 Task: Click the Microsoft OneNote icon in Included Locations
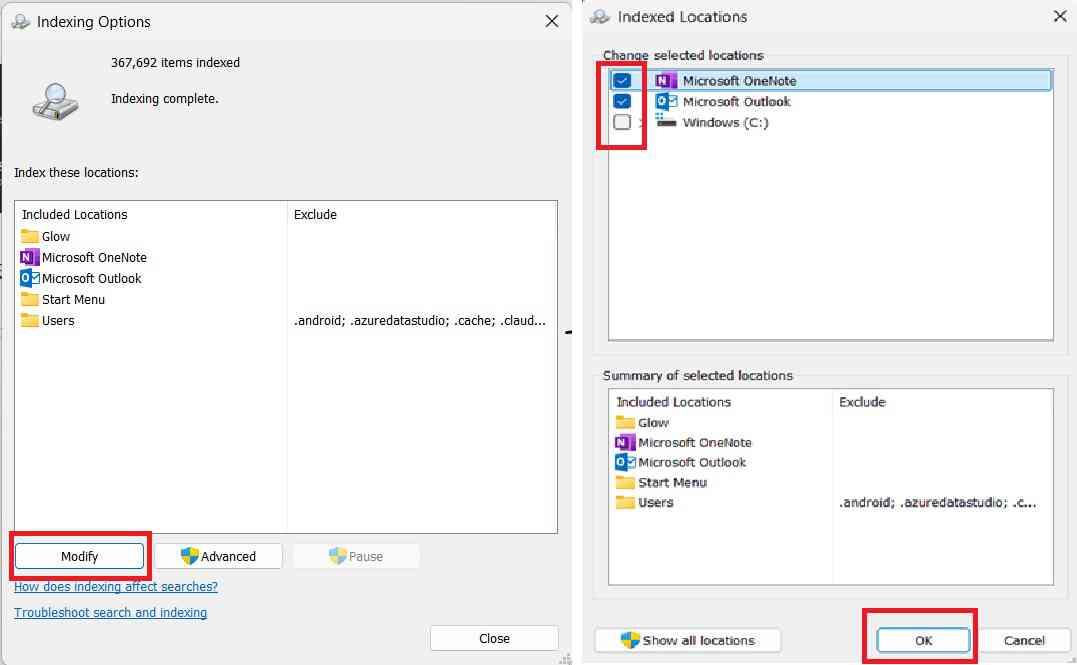(31, 257)
